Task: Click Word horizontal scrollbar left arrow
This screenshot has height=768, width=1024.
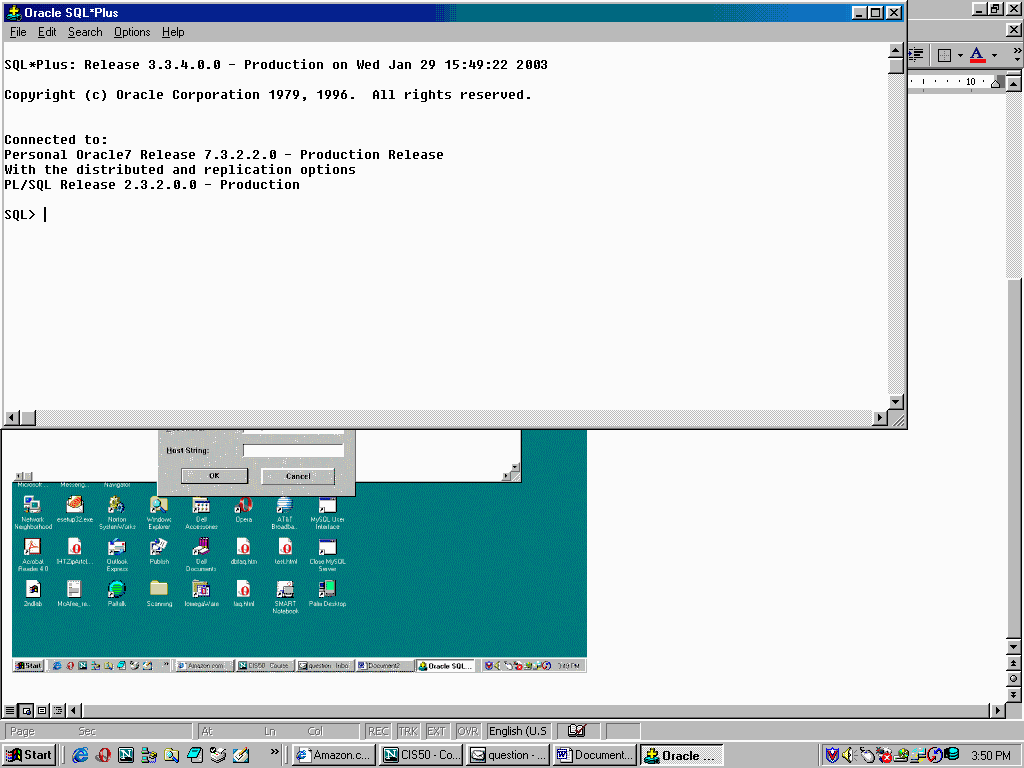Action: pos(74,711)
